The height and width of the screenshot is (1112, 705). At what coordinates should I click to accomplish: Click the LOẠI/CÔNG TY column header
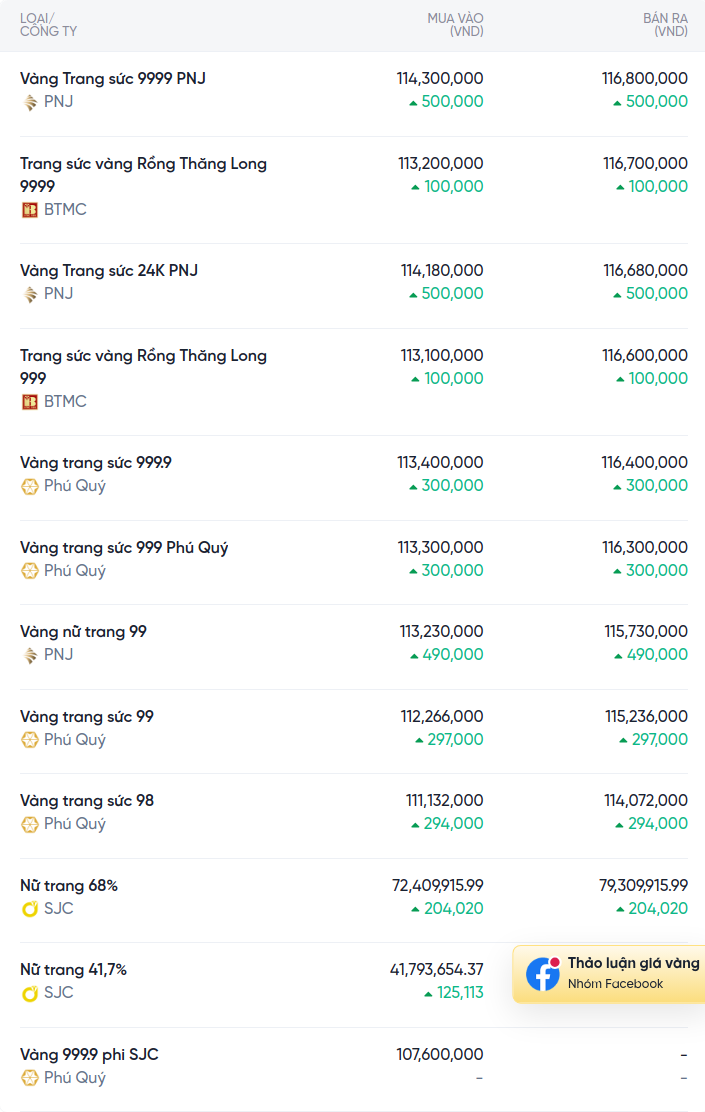pos(48,25)
